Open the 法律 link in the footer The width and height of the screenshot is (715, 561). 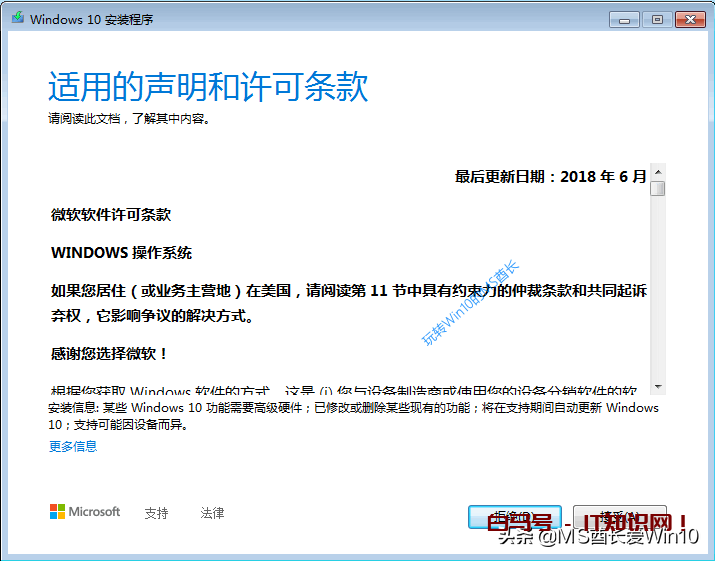(x=212, y=513)
